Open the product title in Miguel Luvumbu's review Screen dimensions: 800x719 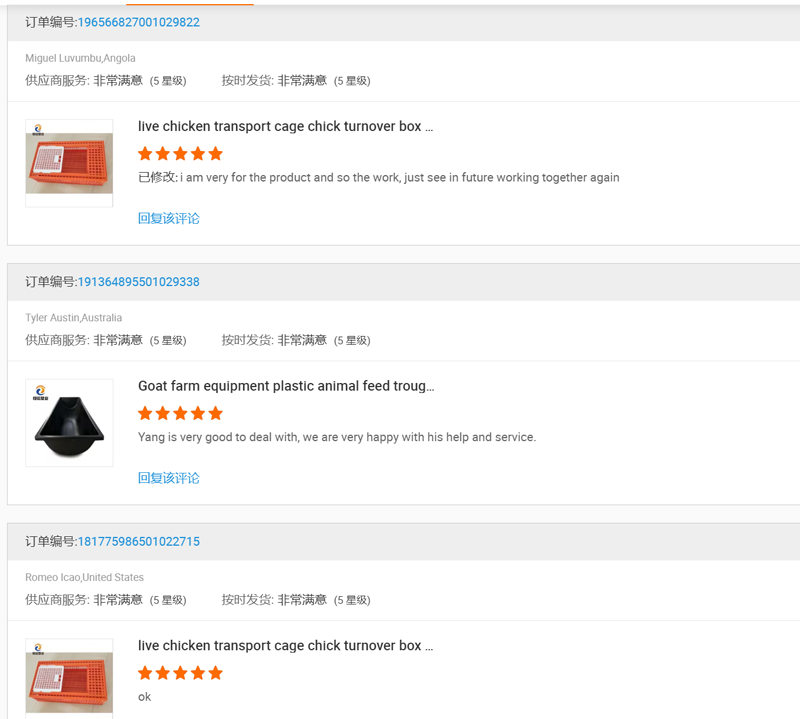[285, 127]
